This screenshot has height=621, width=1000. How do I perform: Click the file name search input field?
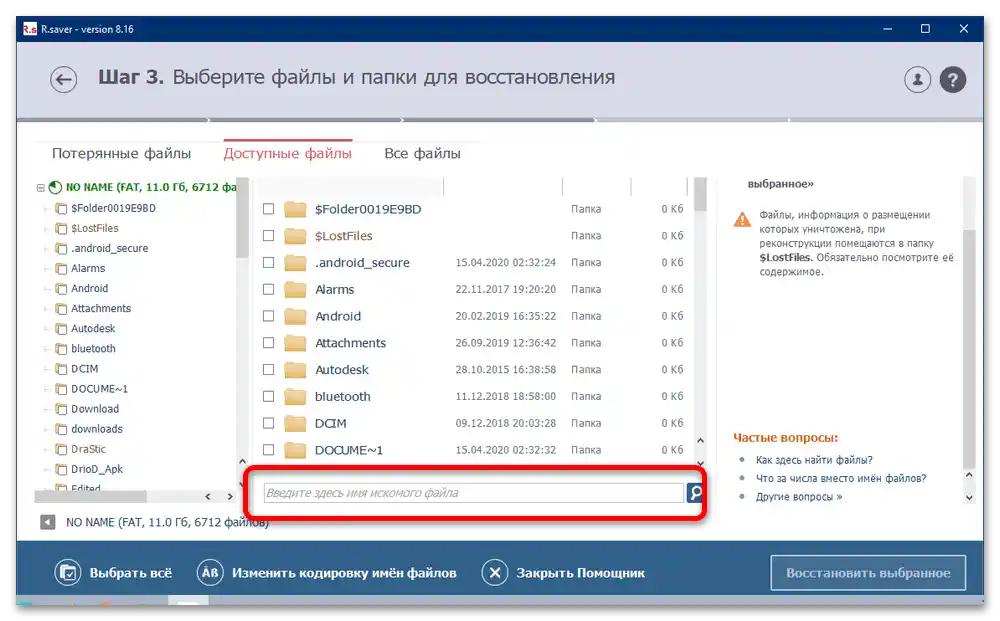pos(474,493)
